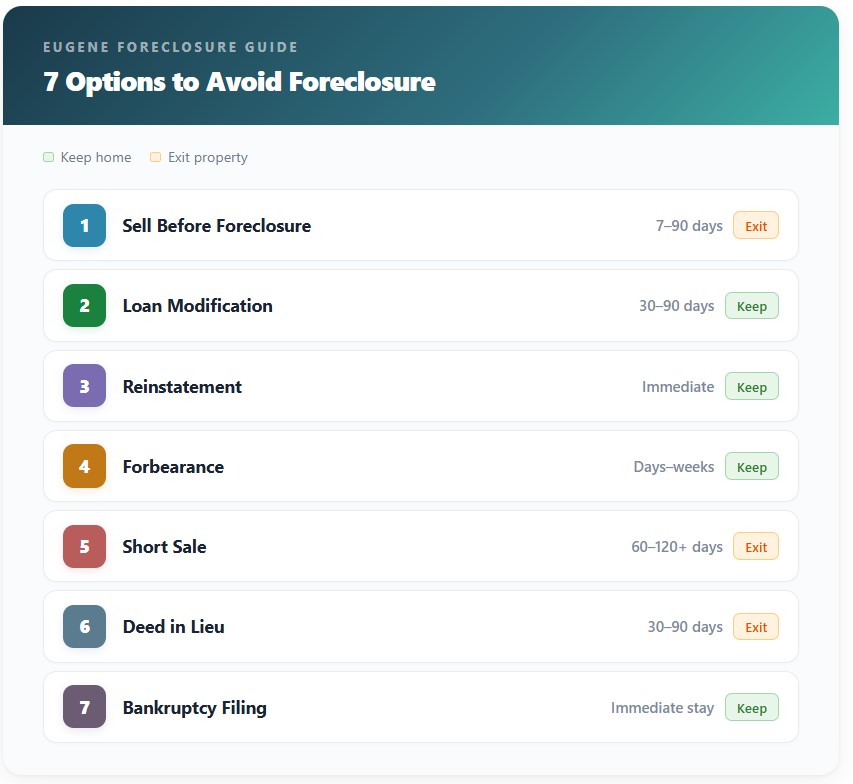This screenshot has height=784, width=853.
Task: Click the green Keep home legend swatch
Action: [x=49, y=157]
